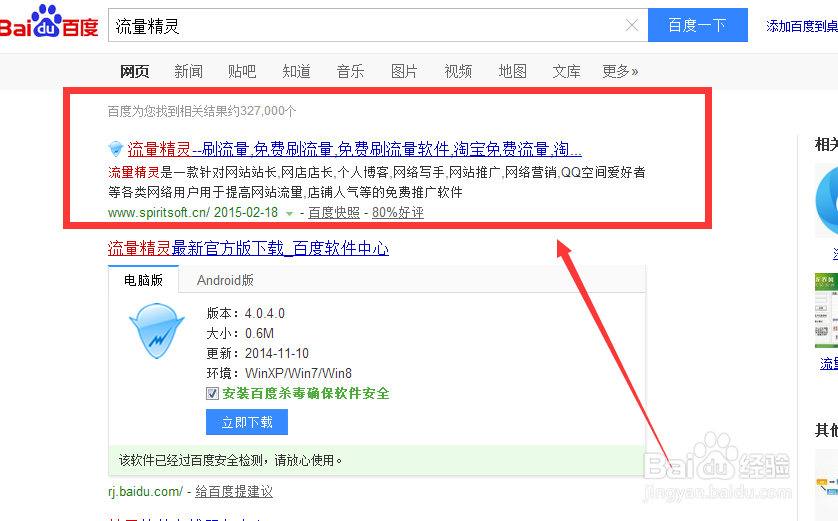Screen dimensions: 838x521
Task: Click the 环境: WinXP/Win7/Win8 text
Action: pos(279,373)
